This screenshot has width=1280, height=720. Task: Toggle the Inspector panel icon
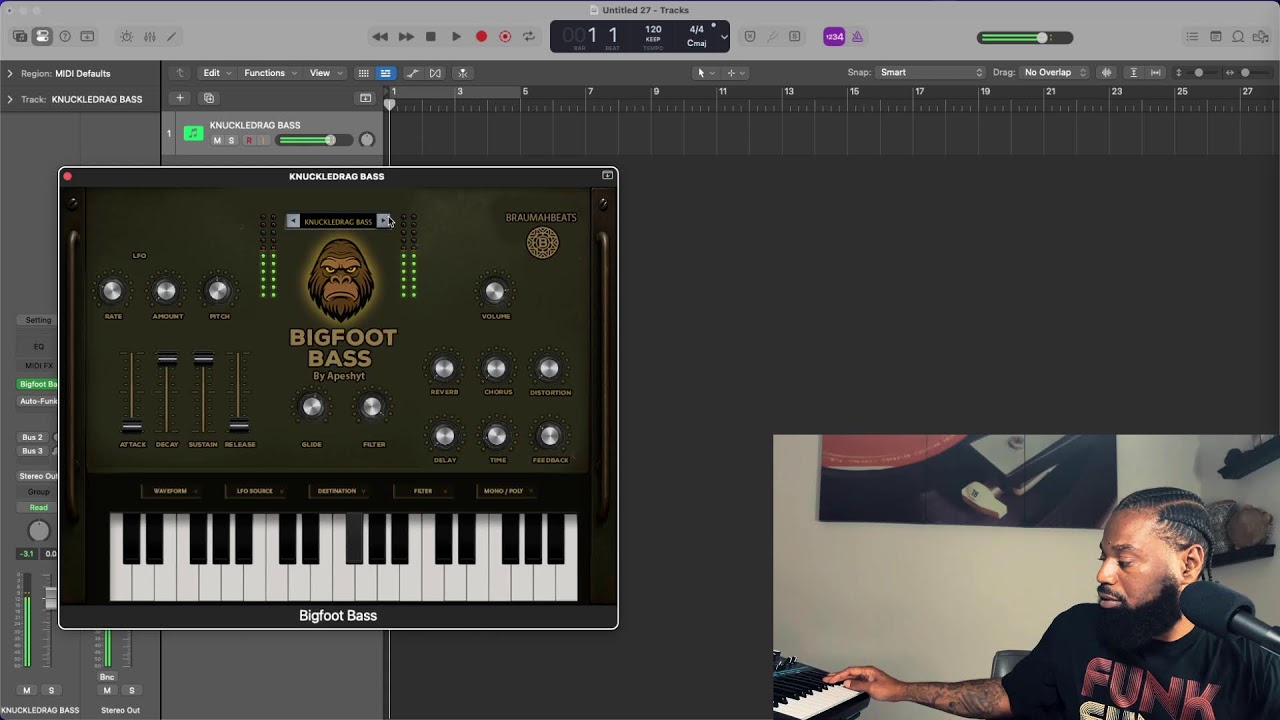42,36
